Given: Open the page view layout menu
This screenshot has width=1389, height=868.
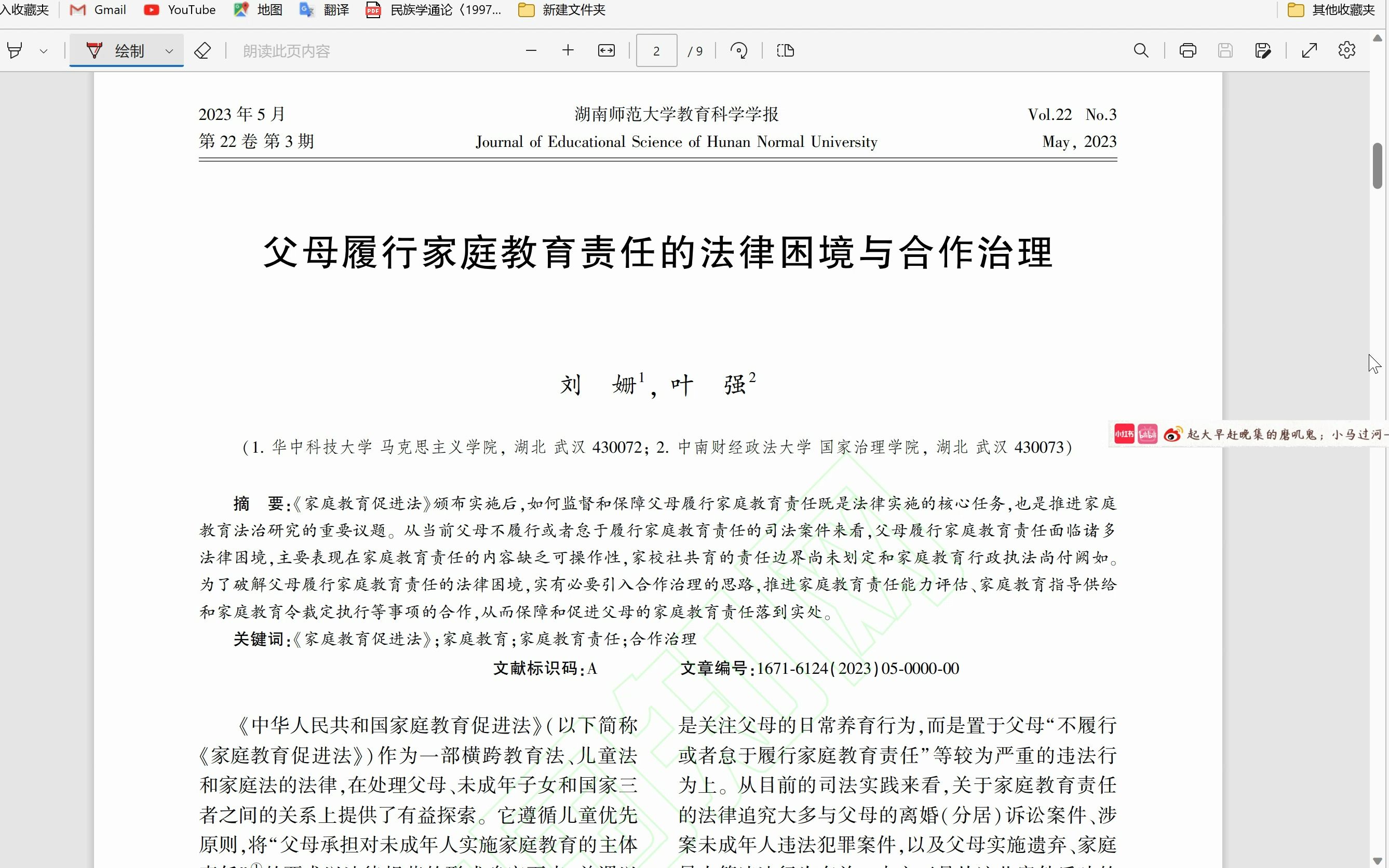Looking at the screenshot, I should pyautogui.click(x=785, y=50).
